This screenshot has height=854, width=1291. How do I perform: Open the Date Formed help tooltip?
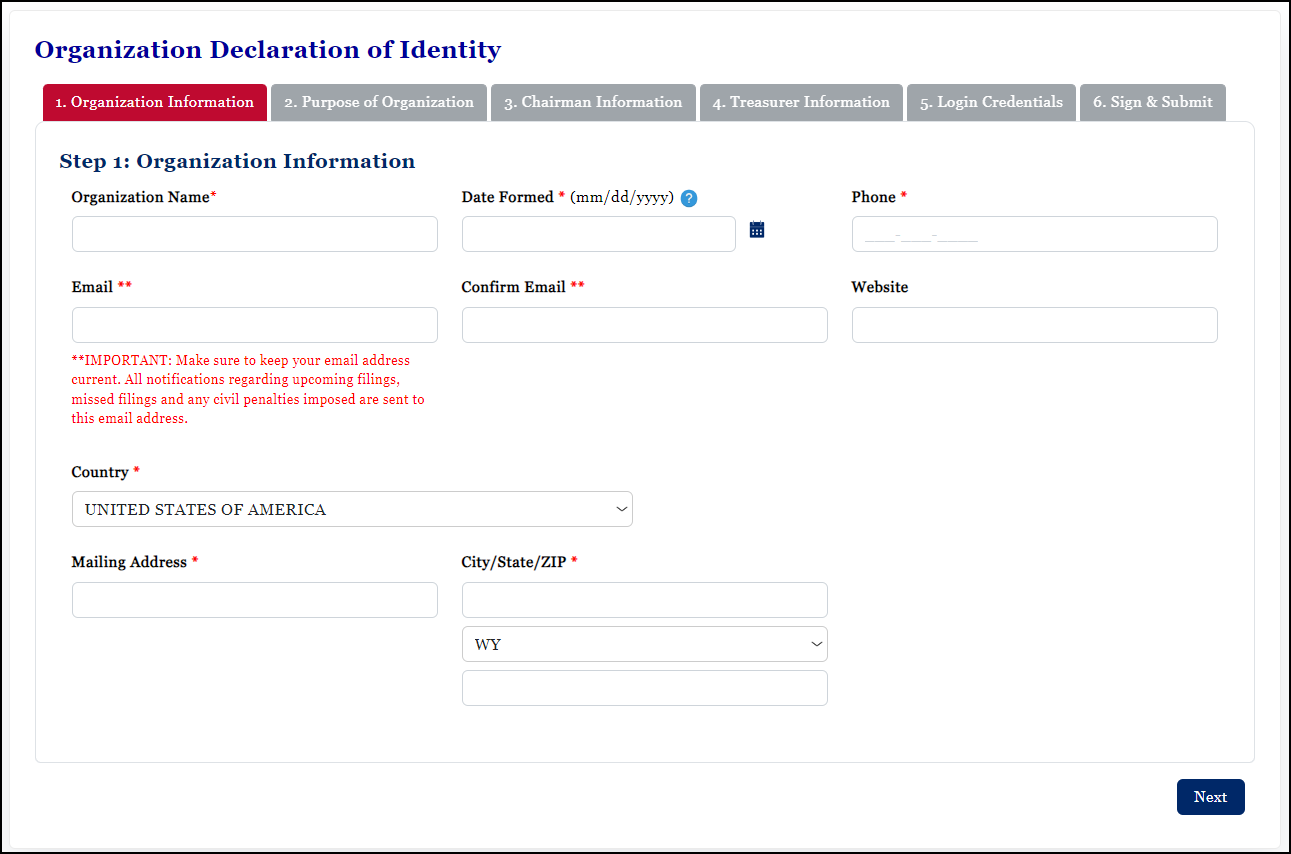pyautogui.click(x=688, y=198)
